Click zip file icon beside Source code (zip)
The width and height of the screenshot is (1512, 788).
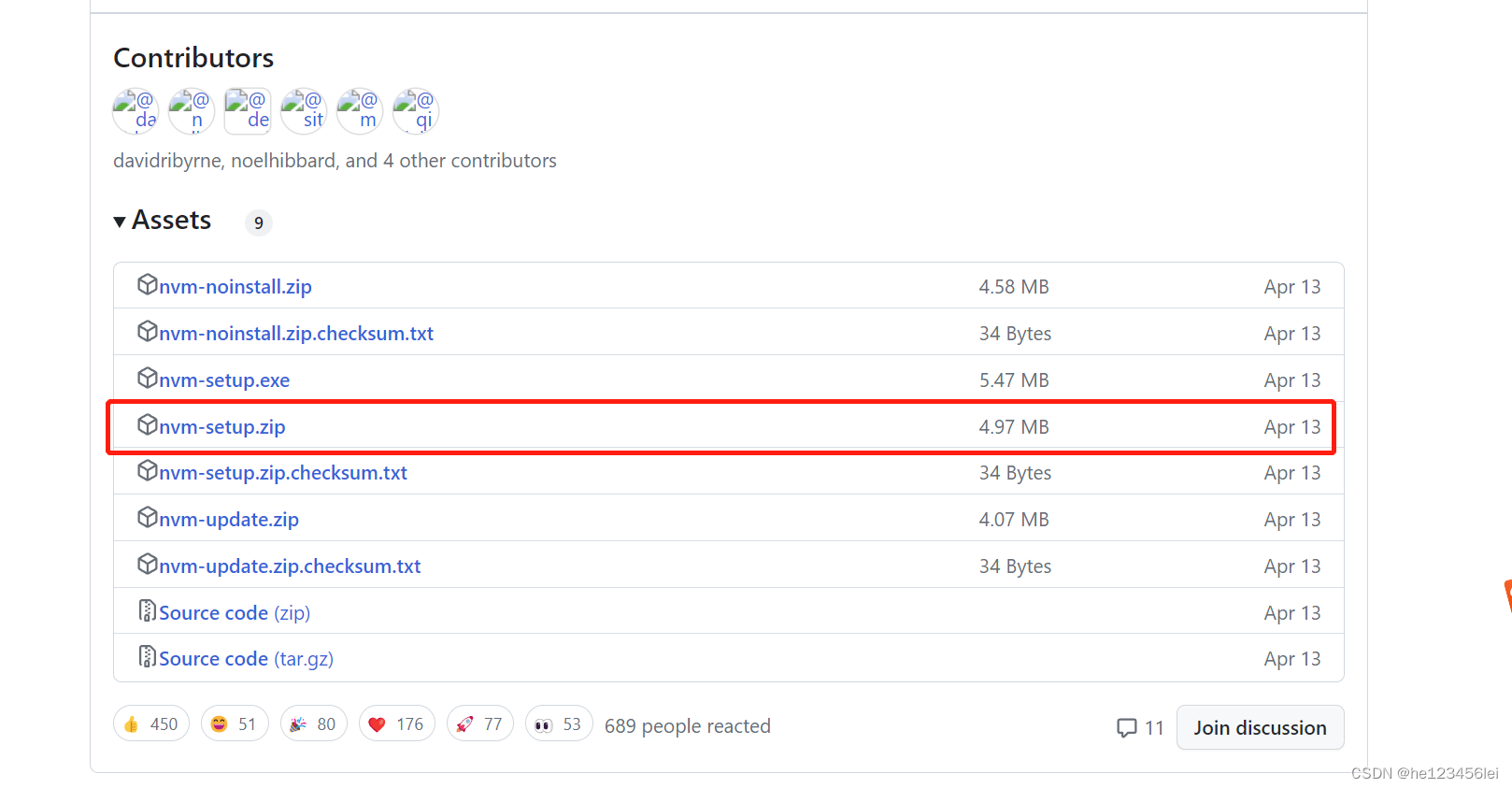147,610
